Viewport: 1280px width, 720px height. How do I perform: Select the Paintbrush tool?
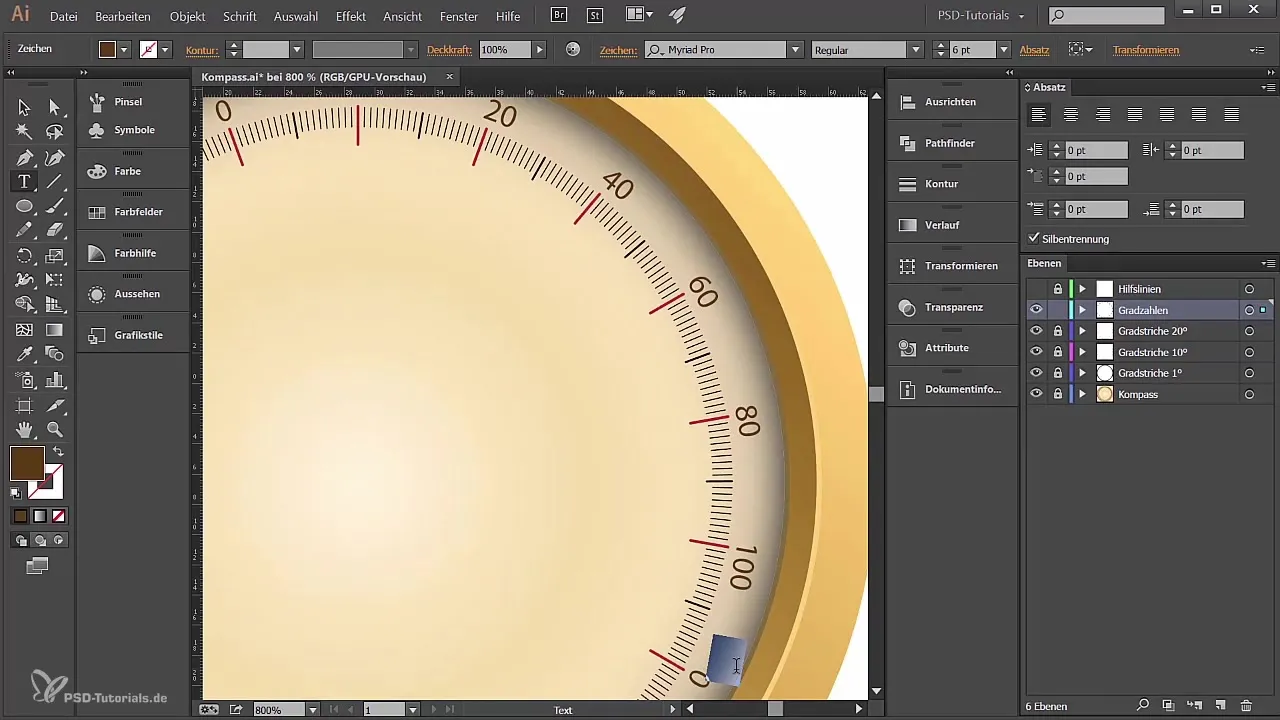click(x=55, y=206)
